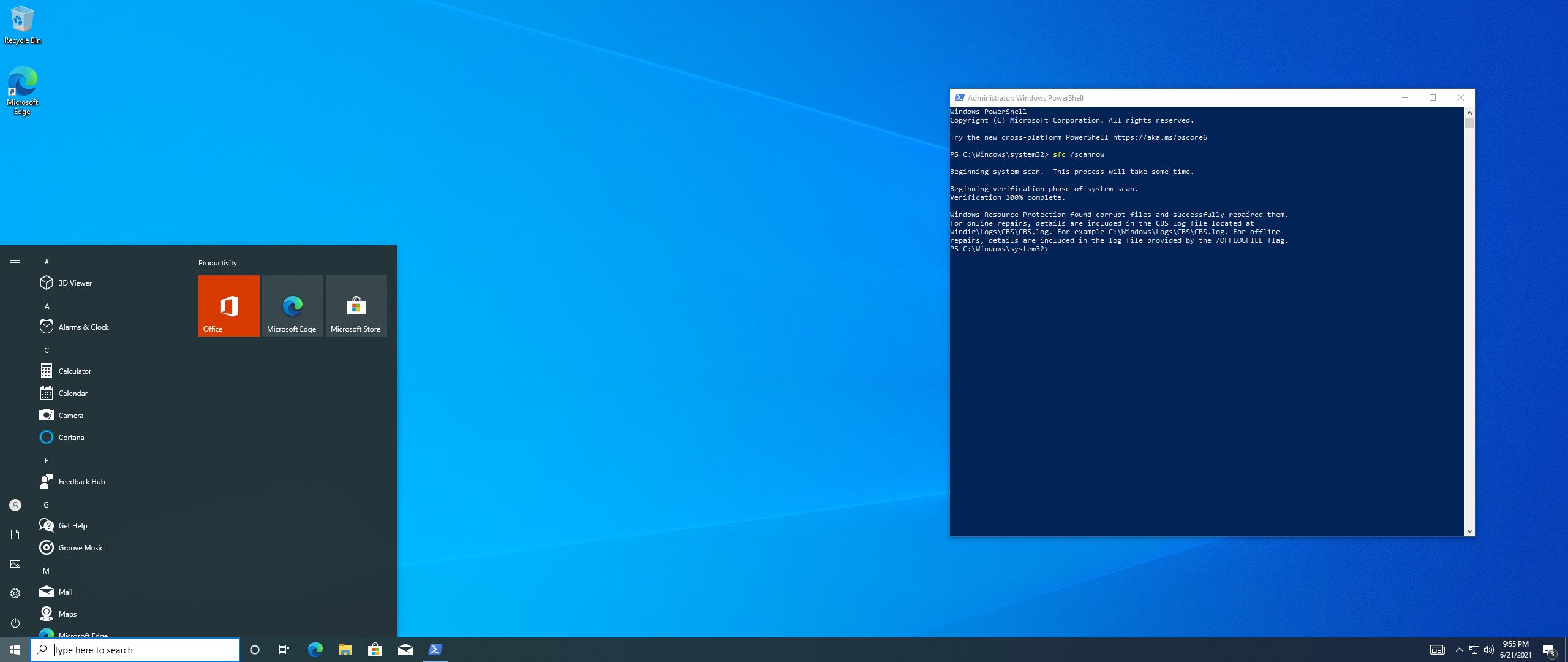Open the Recycle Bin desktop icon
Viewport: 1568px width, 662px height.
(x=22, y=26)
